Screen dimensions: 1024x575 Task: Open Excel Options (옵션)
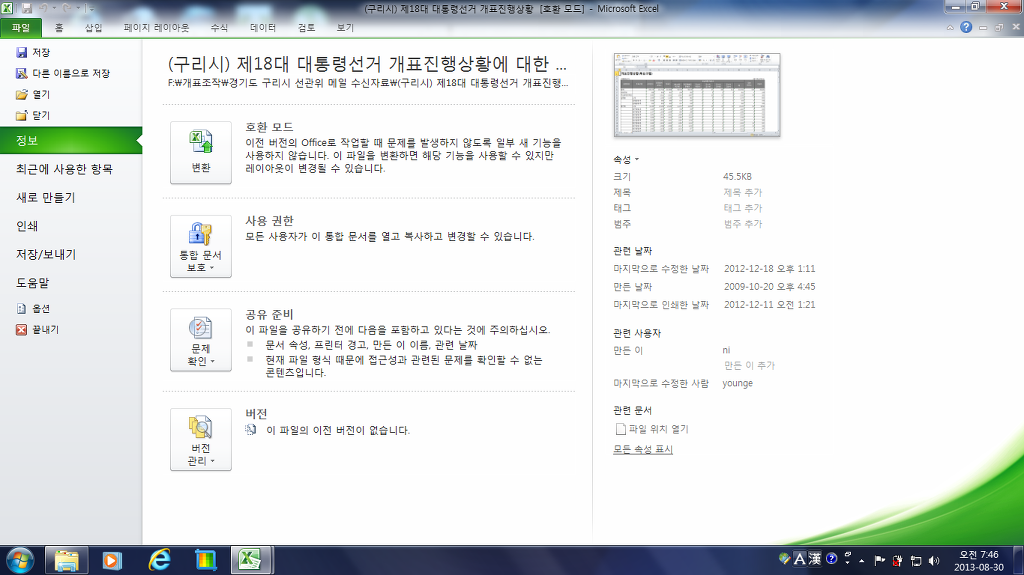(33, 308)
